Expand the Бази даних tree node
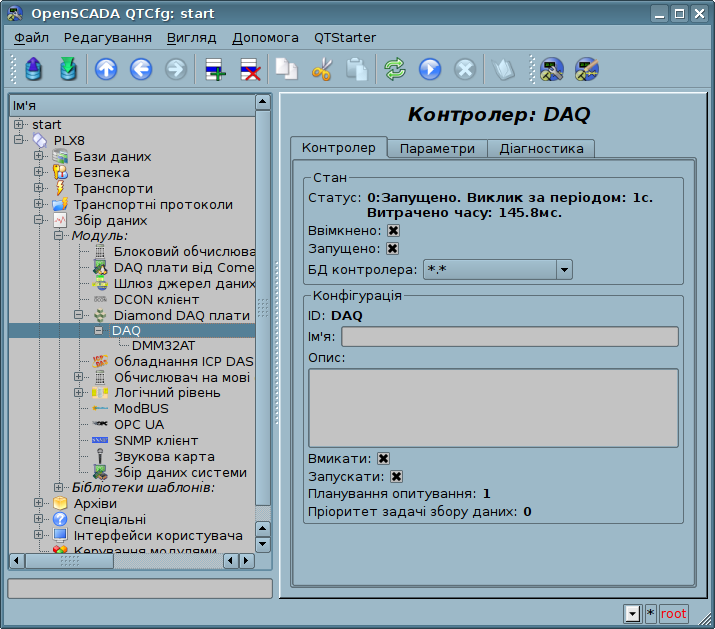Image resolution: width=715 pixels, height=629 pixels. pos(39,156)
